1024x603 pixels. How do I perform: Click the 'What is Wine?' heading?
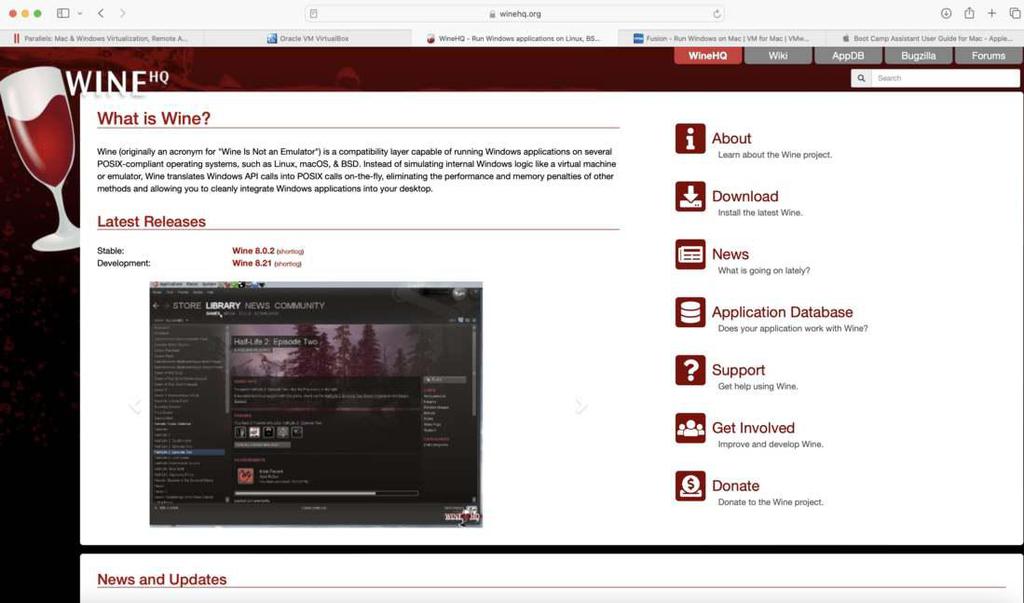[x=153, y=119]
